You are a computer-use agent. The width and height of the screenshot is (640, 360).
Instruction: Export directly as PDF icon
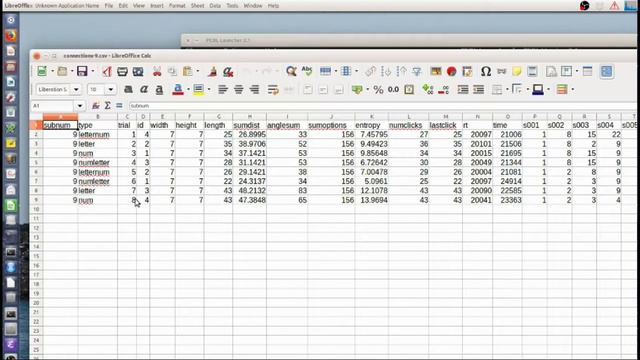click(107, 71)
